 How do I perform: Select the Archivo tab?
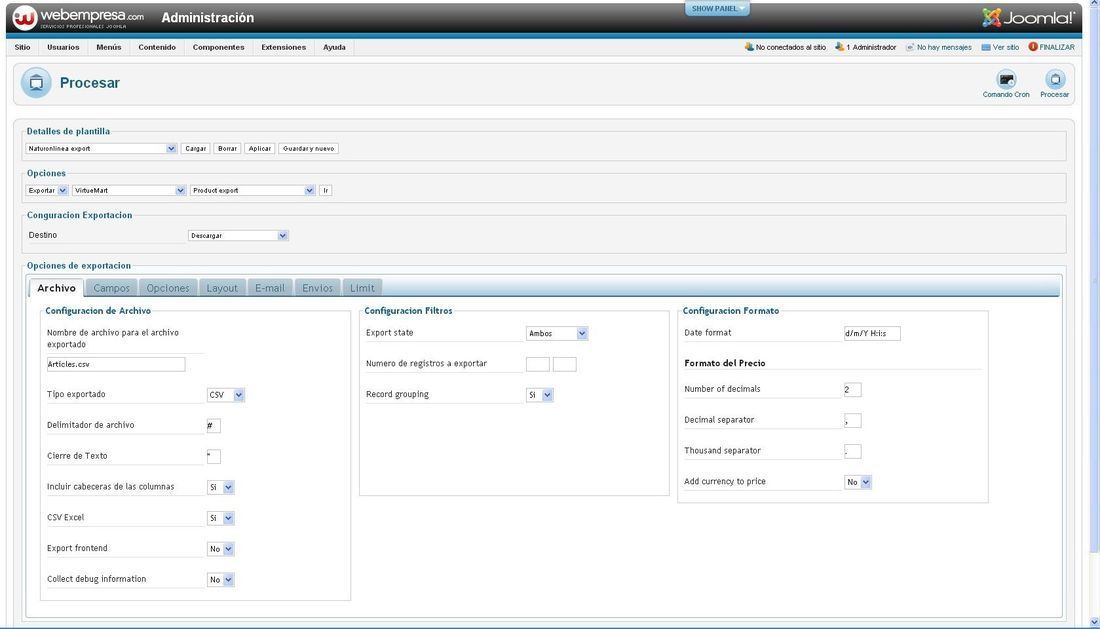pyautogui.click(x=56, y=288)
